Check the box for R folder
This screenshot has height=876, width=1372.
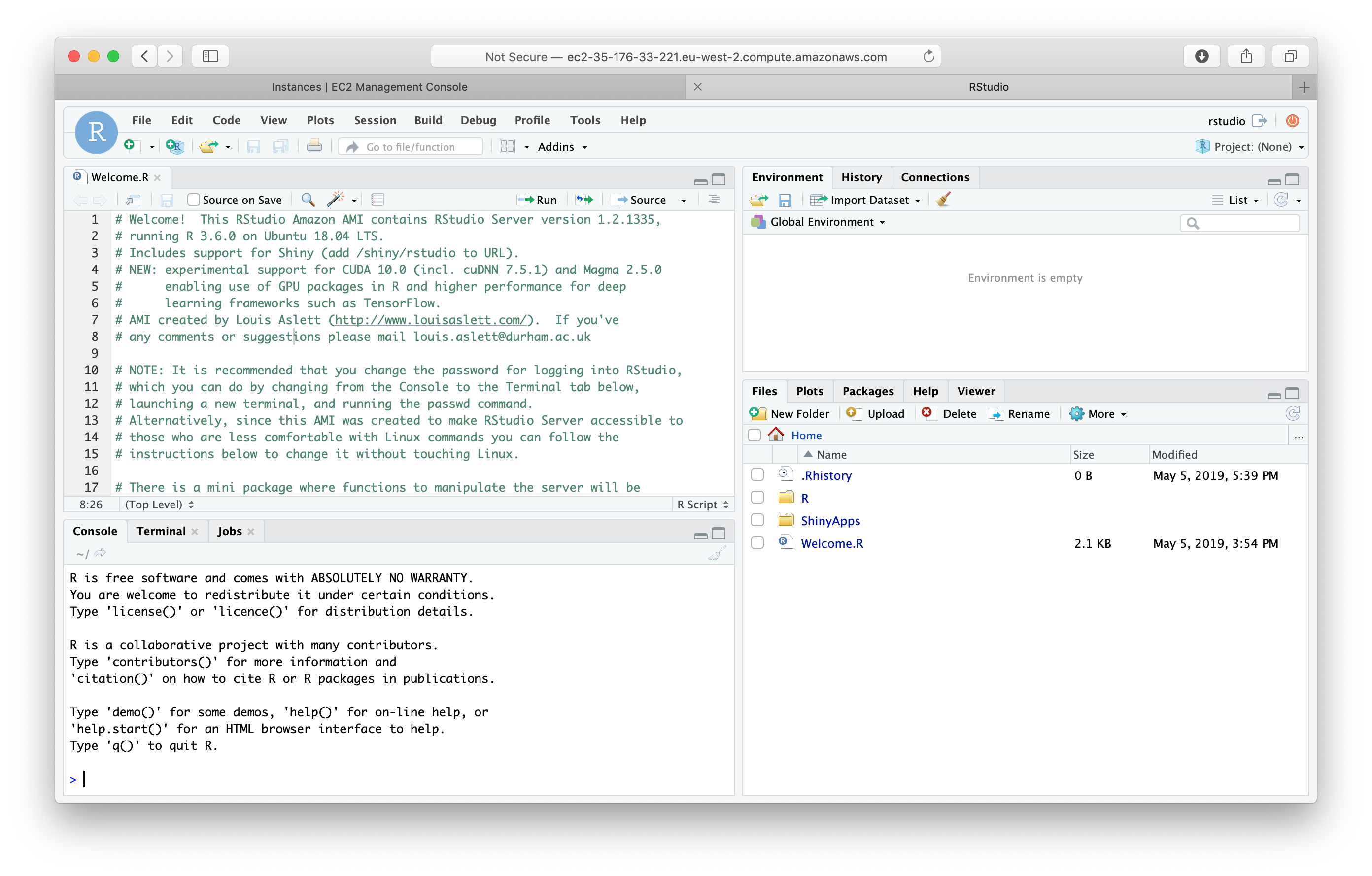click(757, 498)
